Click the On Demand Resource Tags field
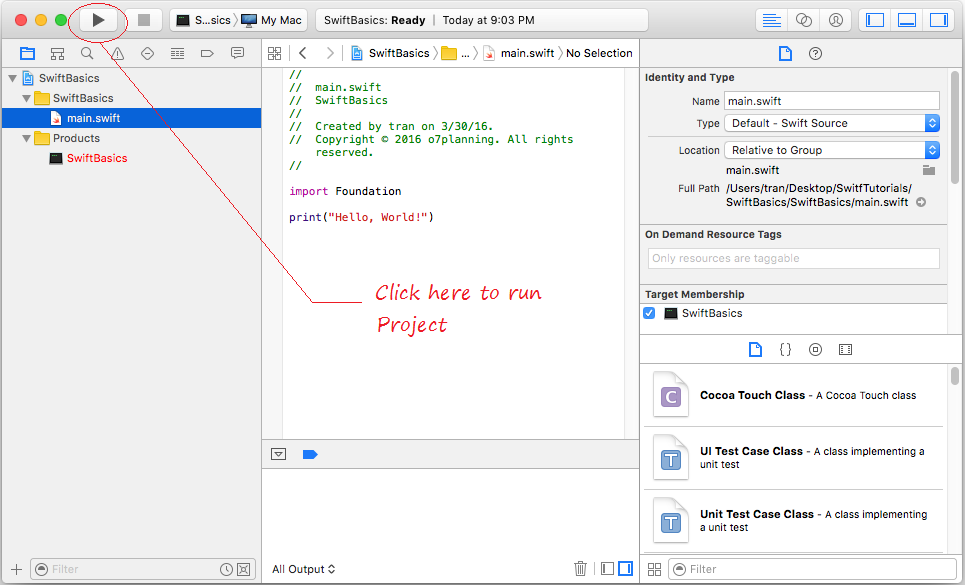The image size is (965, 585). point(794,258)
